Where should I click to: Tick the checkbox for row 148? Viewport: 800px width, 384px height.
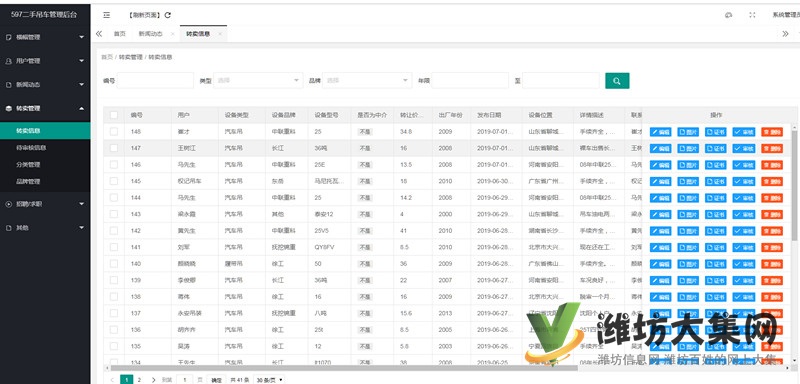[114, 132]
